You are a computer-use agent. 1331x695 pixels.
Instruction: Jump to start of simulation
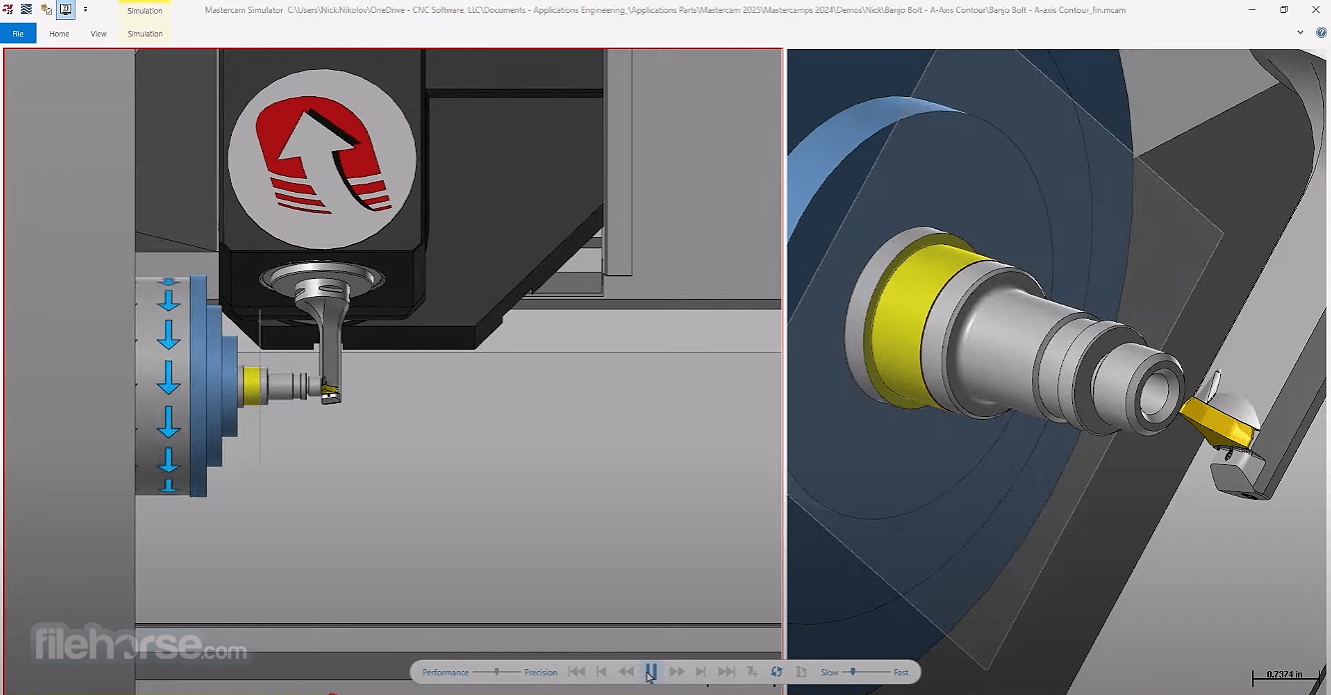click(576, 672)
